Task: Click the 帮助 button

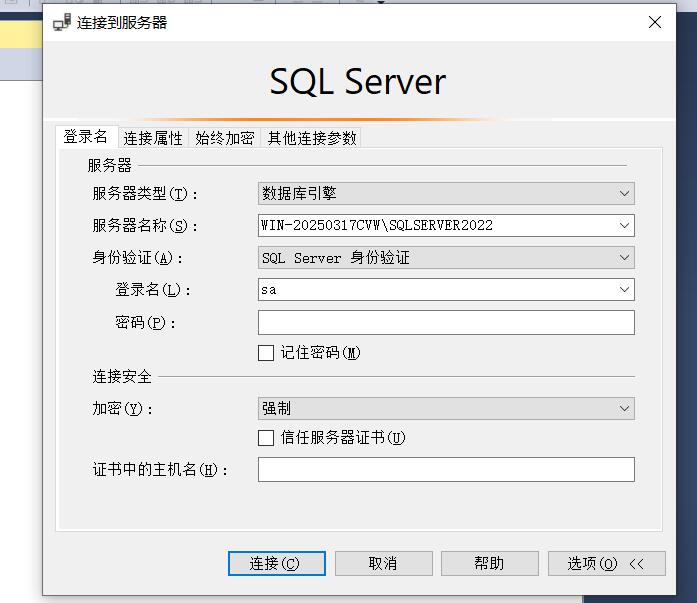Action: (x=489, y=563)
